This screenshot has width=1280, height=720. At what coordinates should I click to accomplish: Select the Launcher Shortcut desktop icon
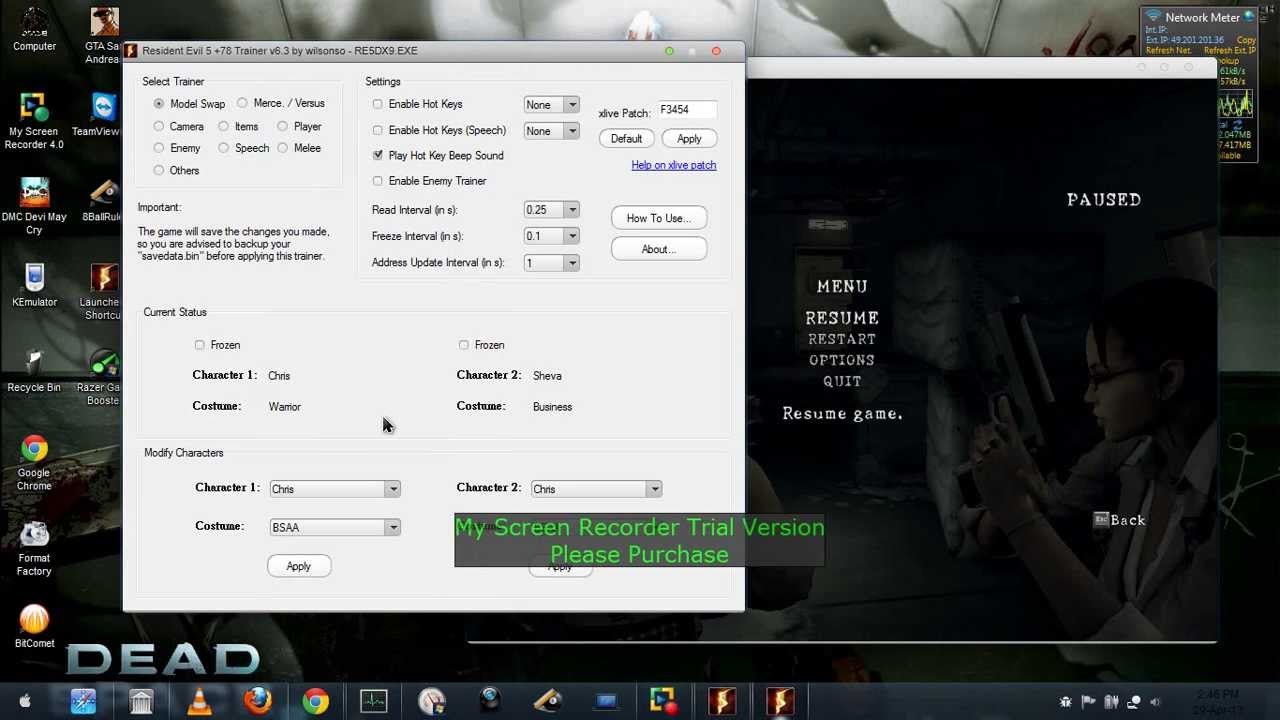coord(102,292)
